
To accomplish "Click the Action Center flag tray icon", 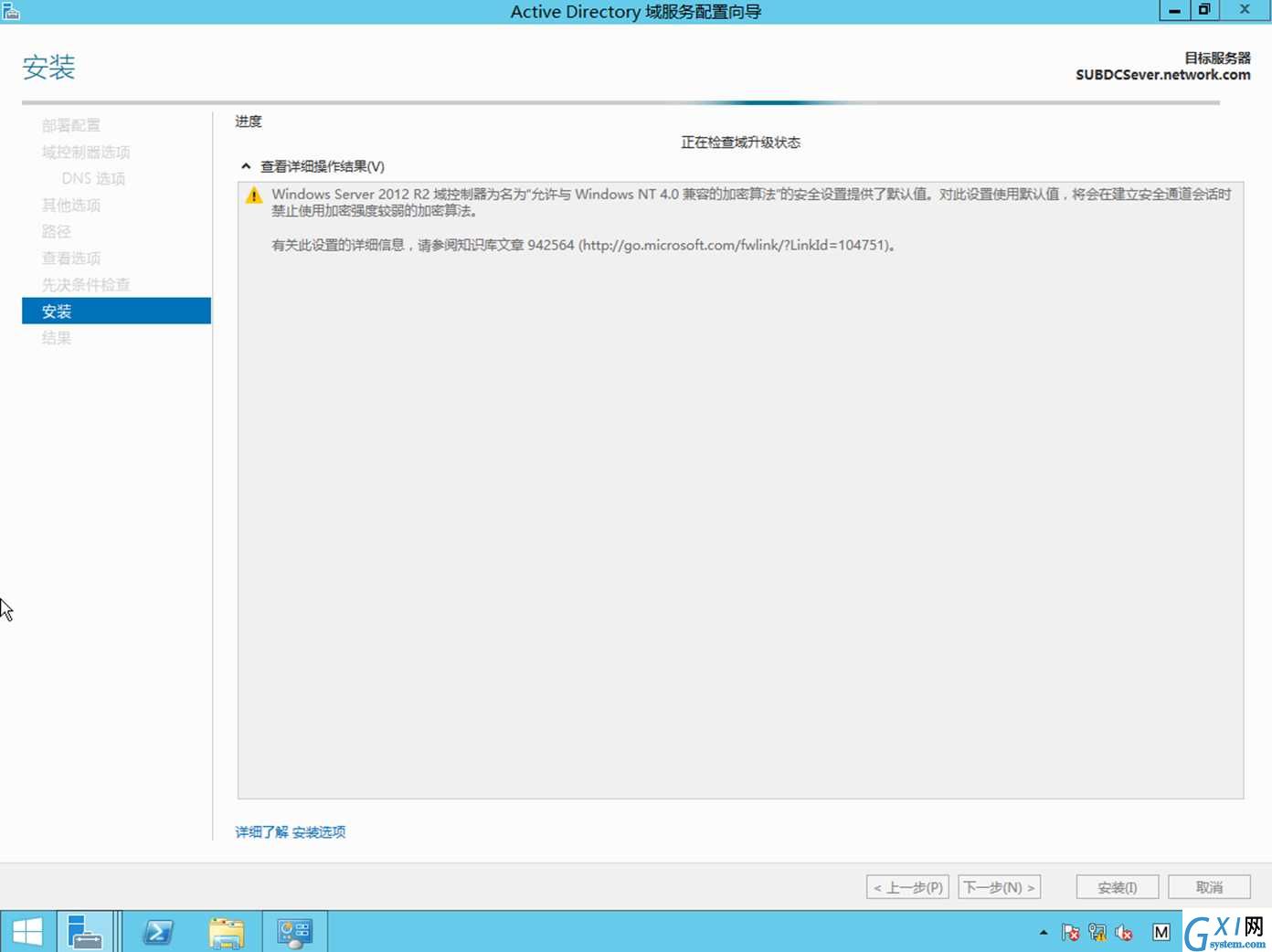I will pyautogui.click(x=1070, y=933).
